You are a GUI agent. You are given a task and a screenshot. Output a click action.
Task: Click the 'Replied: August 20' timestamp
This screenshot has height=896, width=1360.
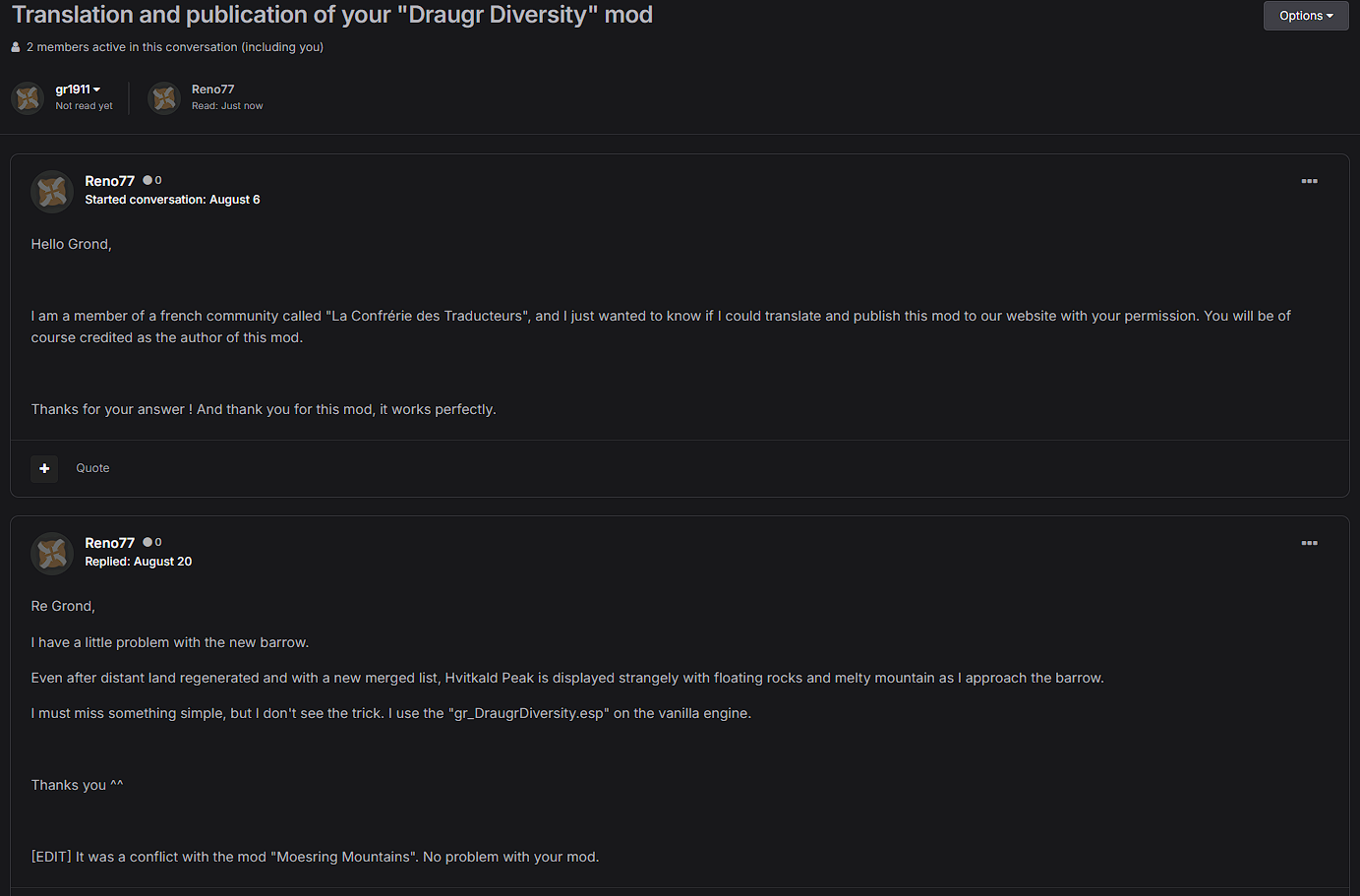139,562
